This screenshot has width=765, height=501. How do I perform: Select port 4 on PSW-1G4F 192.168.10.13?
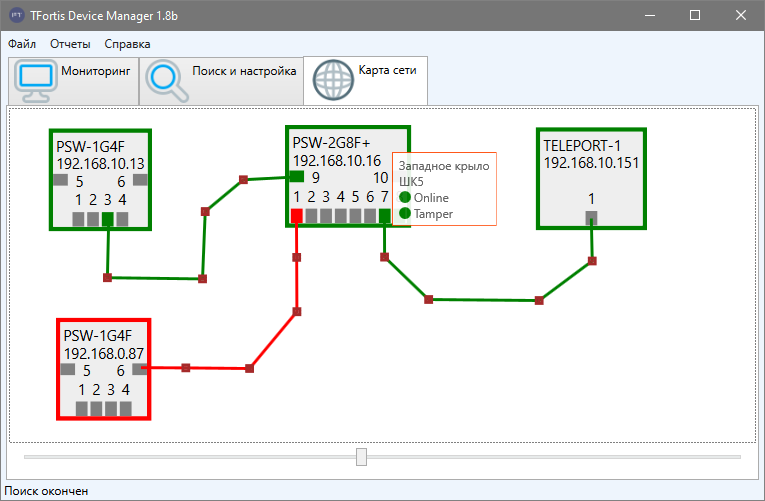pyautogui.click(x=122, y=219)
